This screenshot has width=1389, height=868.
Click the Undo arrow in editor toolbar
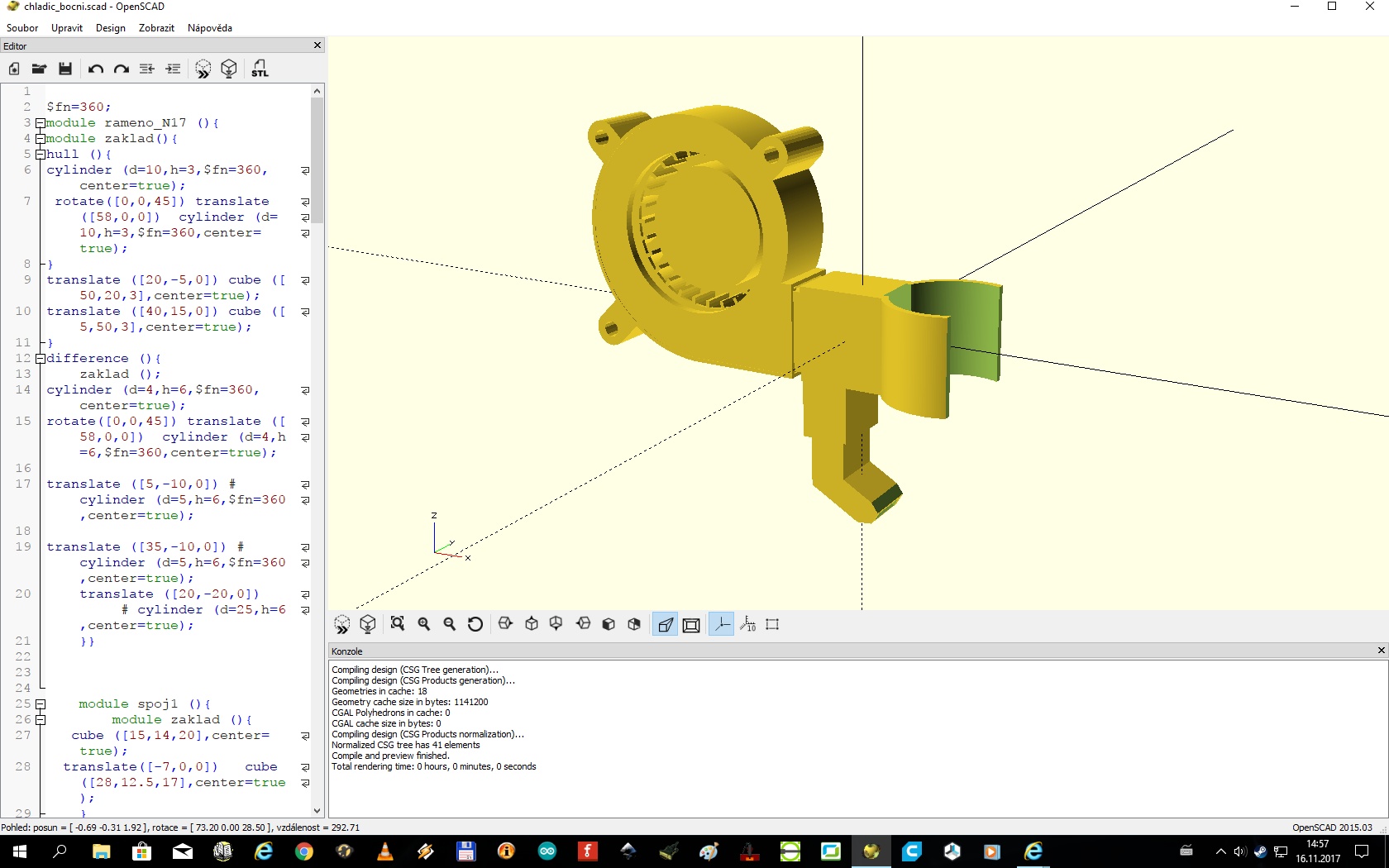[96, 69]
